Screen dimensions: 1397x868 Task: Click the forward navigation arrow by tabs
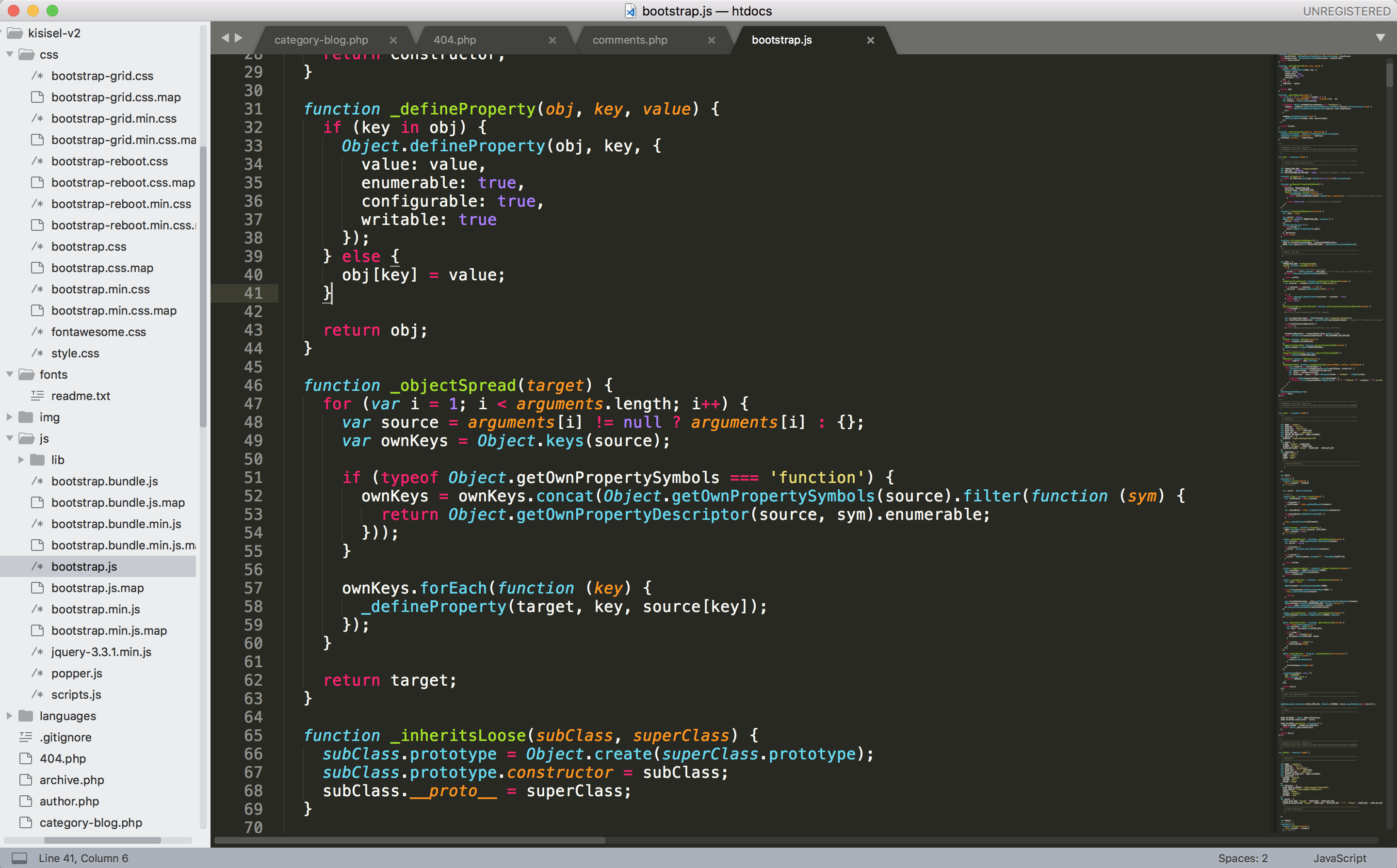(x=239, y=38)
